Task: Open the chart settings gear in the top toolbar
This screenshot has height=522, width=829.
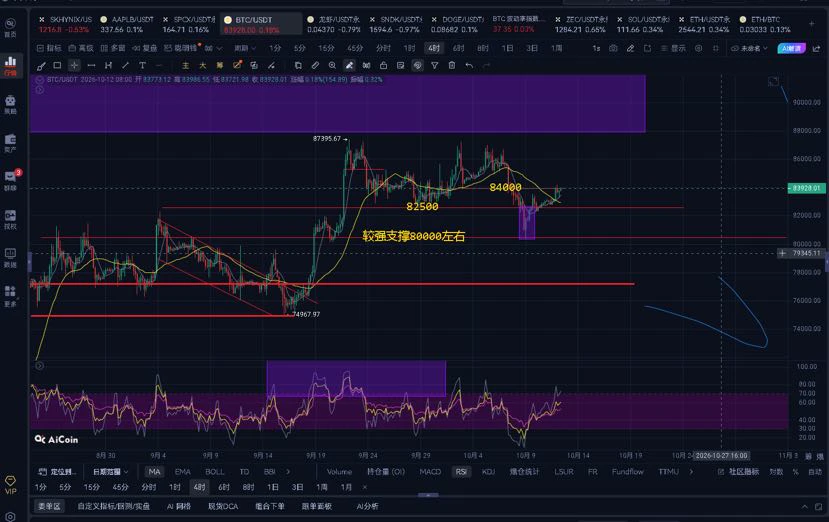Action: tap(698, 48)
